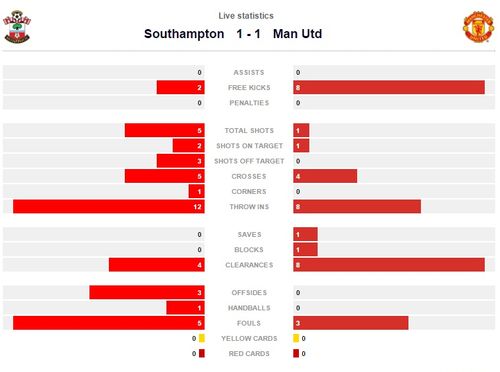500x372 pixels.
Task: Click Southampton's red card icon
Action: 202,353
